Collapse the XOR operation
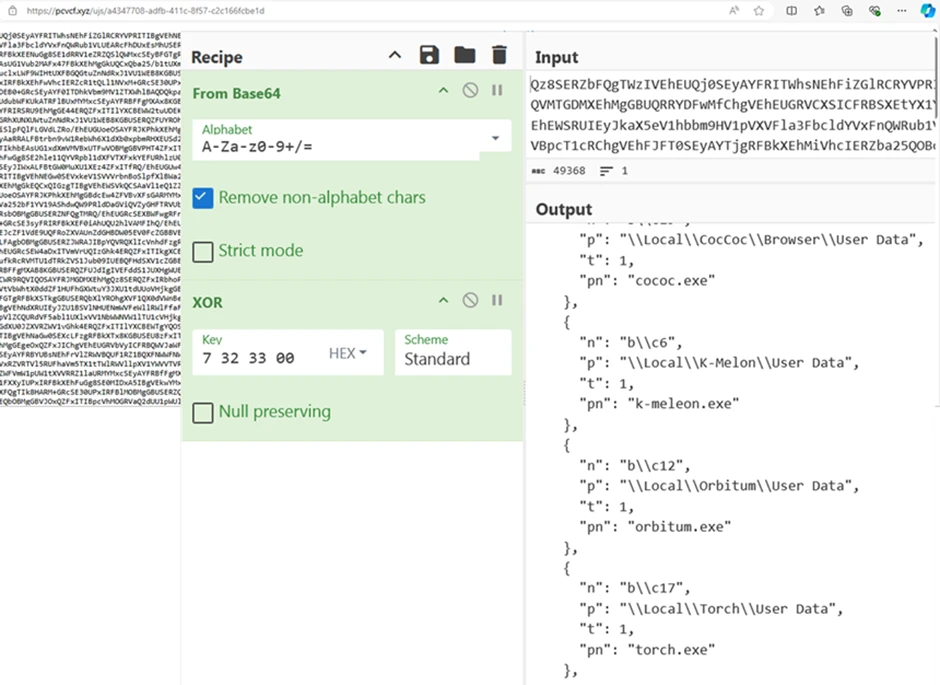 [443, 301]
